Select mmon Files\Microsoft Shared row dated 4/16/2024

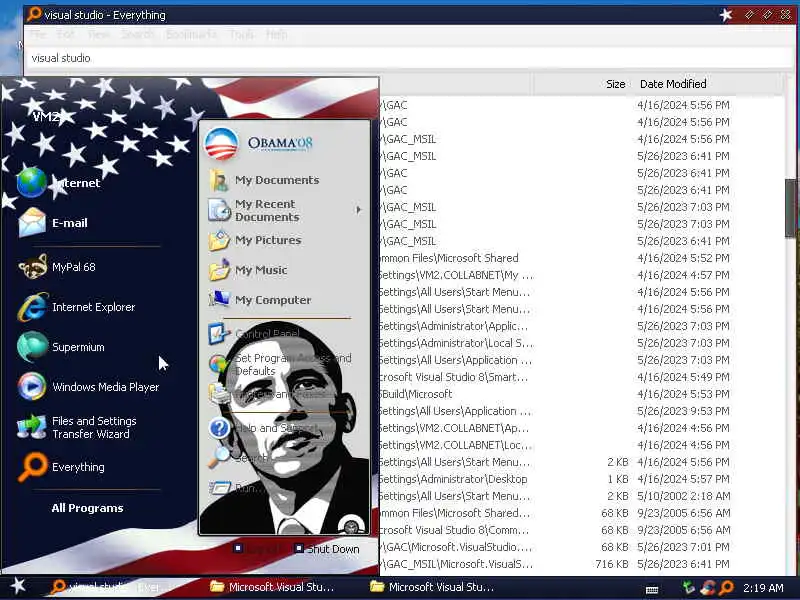[582, 258]
